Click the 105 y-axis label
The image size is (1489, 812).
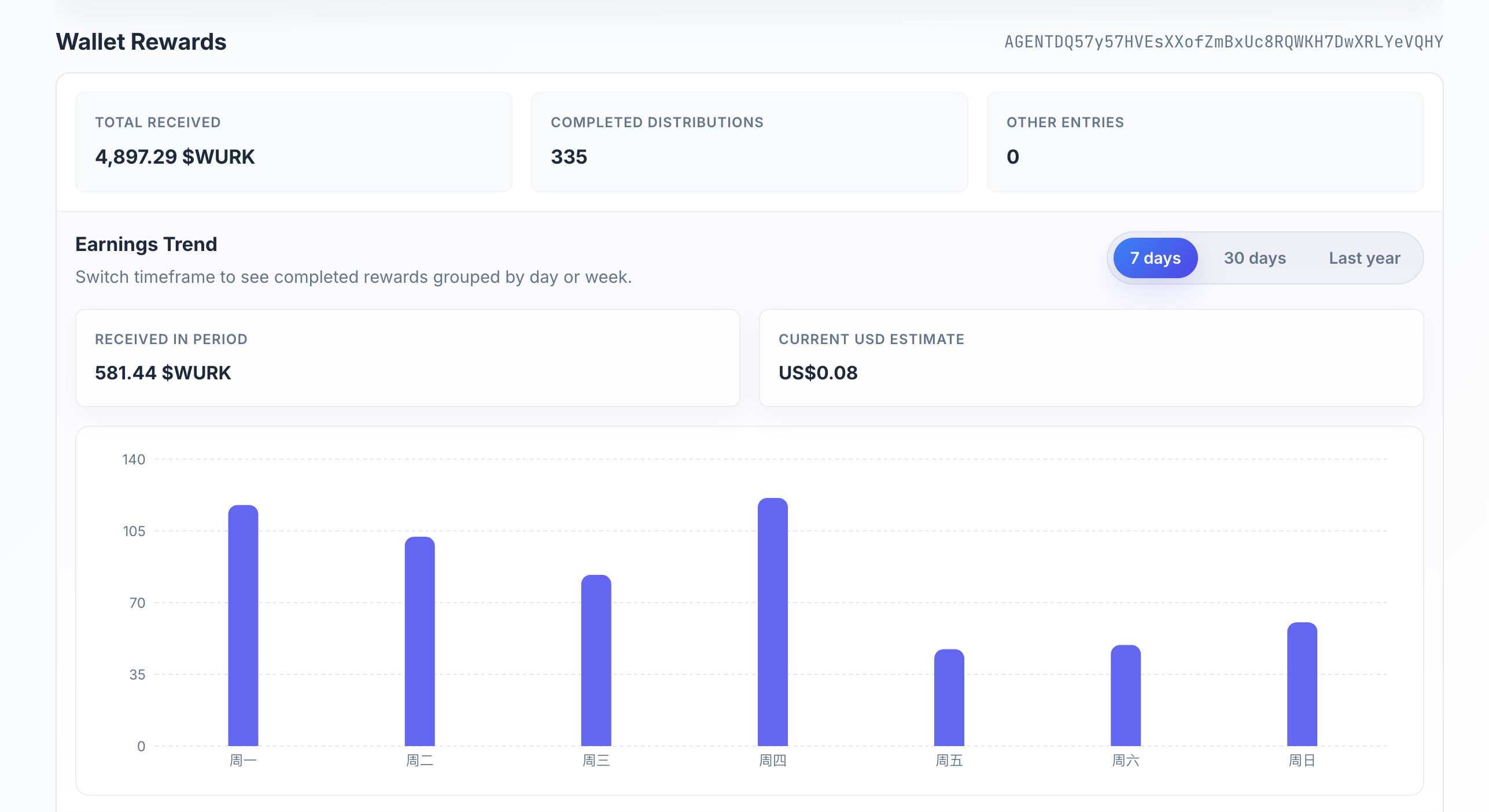pyautogui.click(x=134, y=531)
